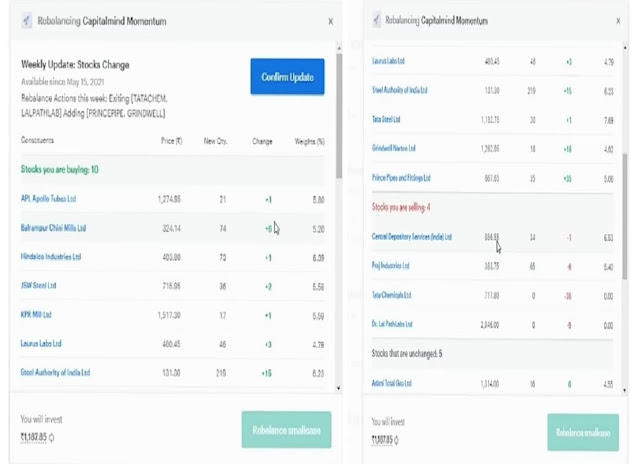640x464 pixels.
Task: Open Grindwell Norton Ltd link
Action: (393, 148)
